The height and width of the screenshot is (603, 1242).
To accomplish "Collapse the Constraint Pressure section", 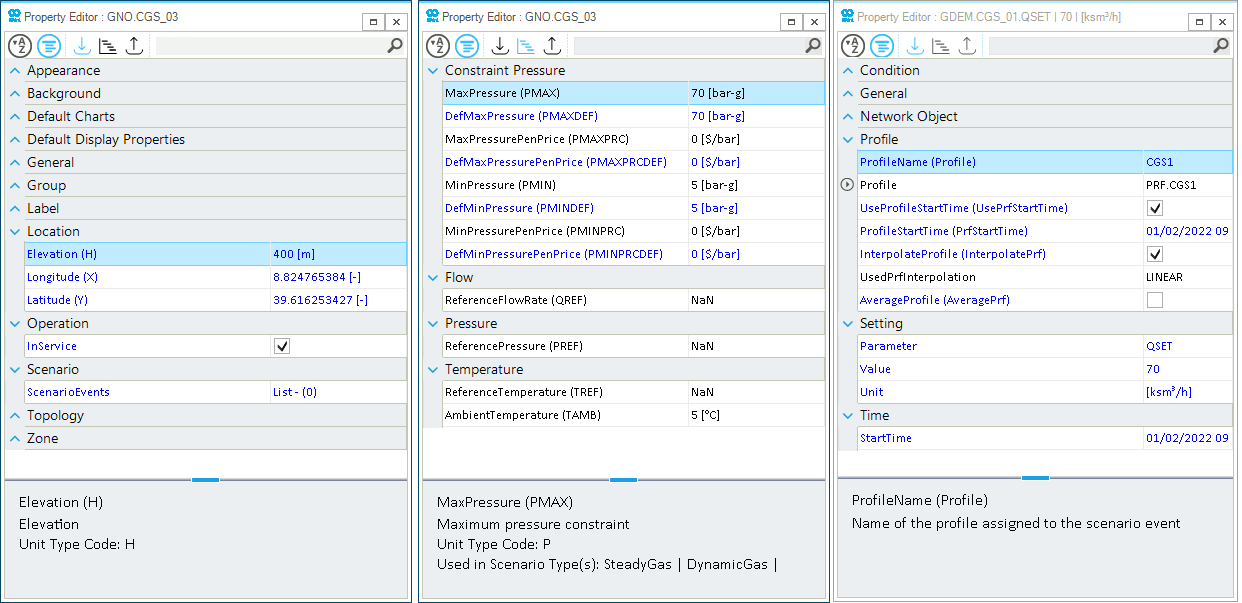I will pyautogui.click(x=432, y=71).
